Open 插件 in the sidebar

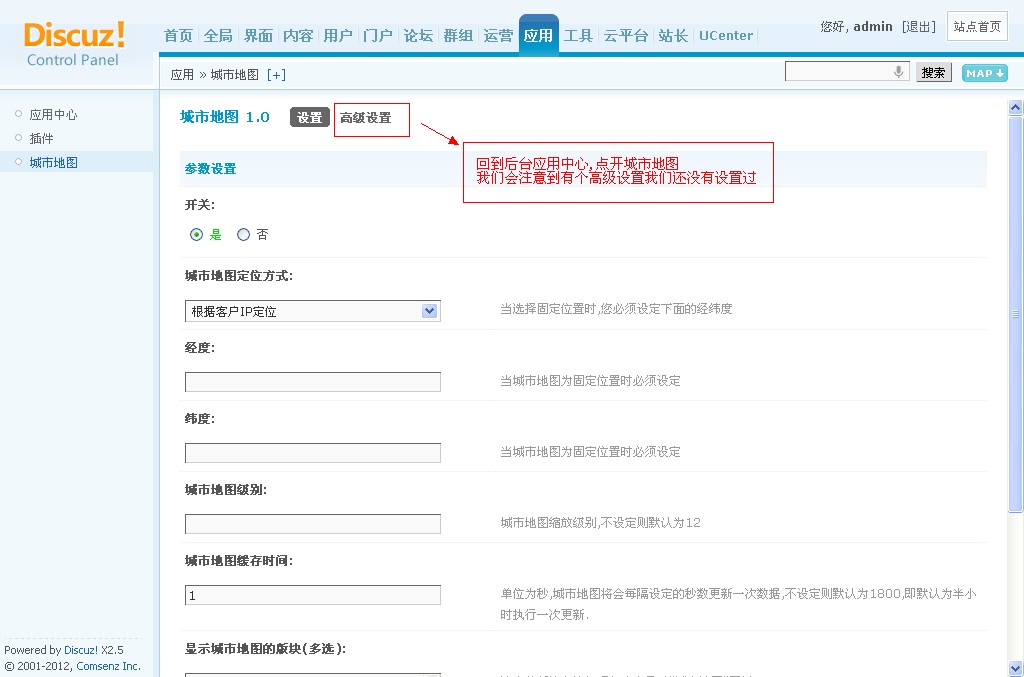click(42, 139)
